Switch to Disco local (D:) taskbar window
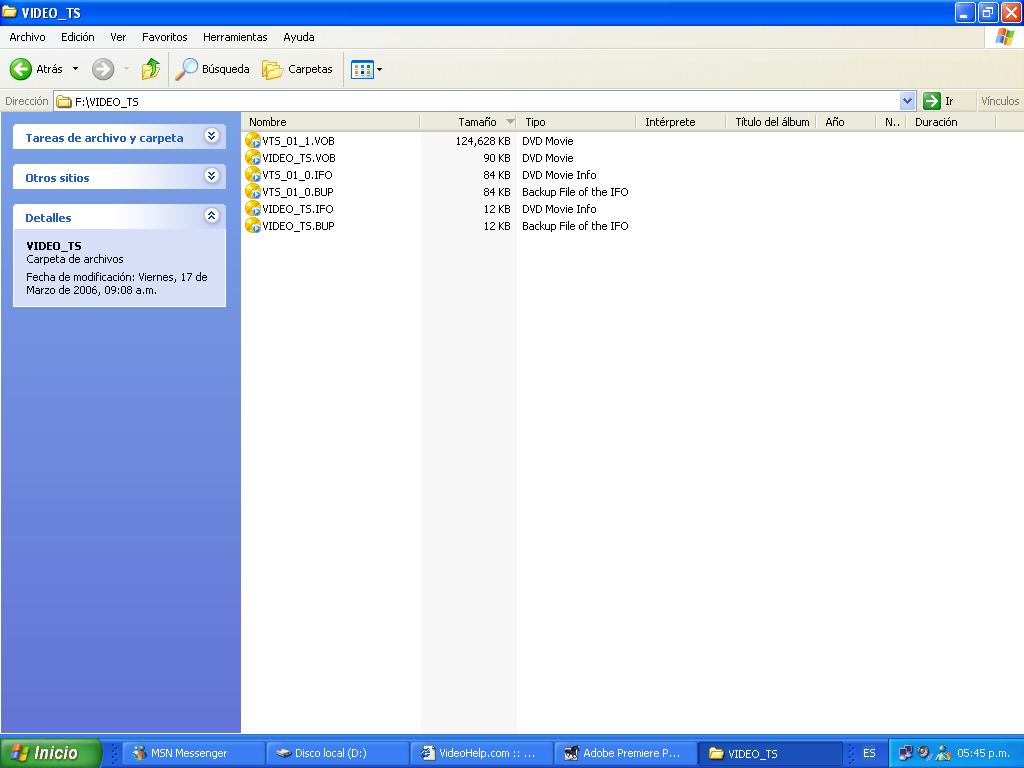The width and height of the screenshot is (1024, 768). [x=338, y=753]
